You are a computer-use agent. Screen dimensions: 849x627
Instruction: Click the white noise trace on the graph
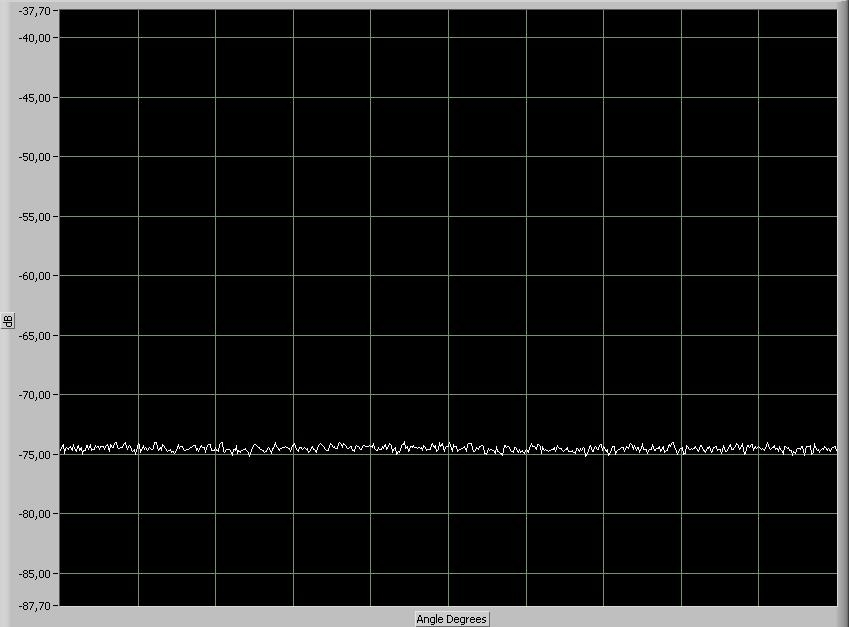pos(448,448)
